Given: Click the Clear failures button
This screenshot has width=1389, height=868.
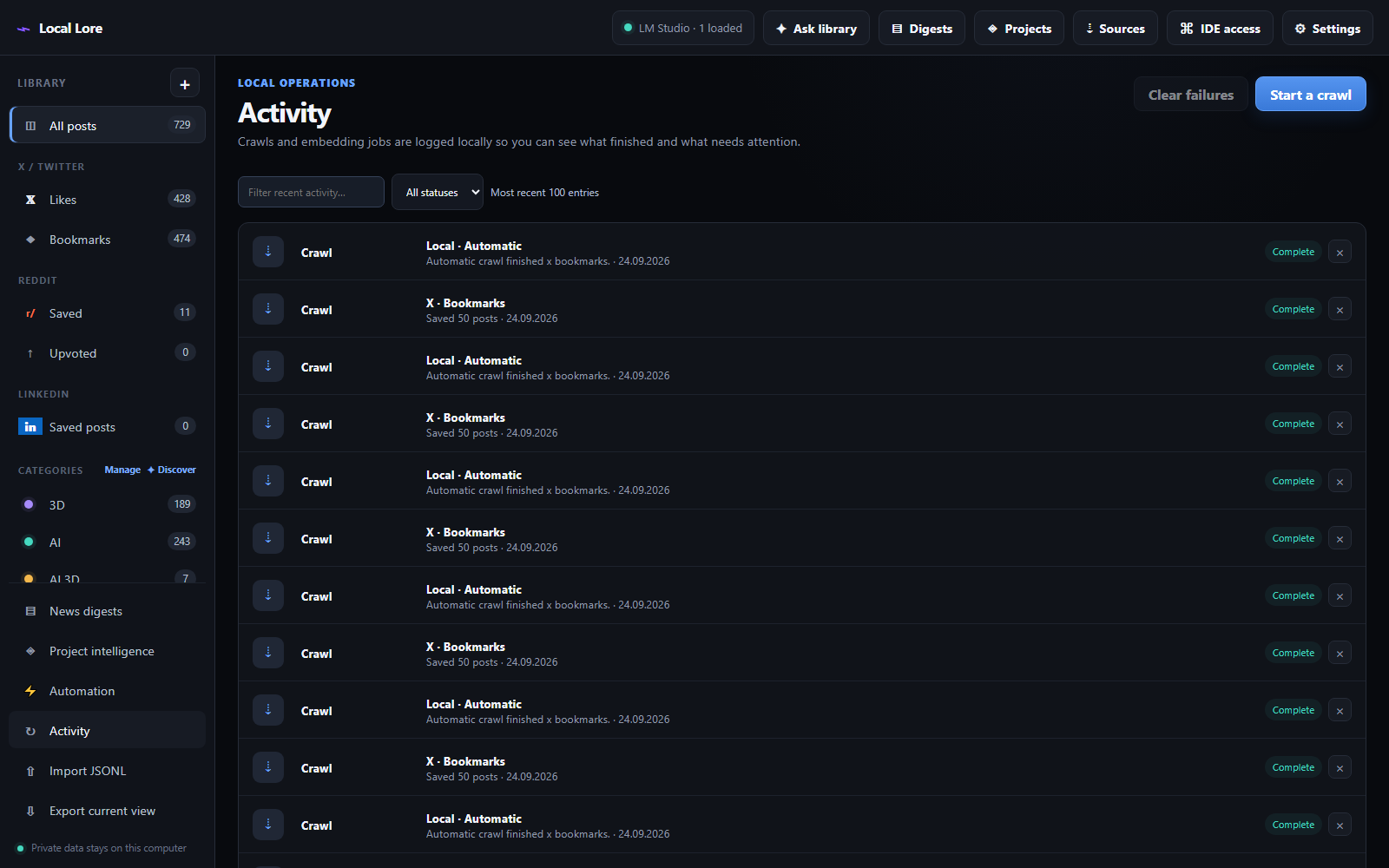Looking at the screenshot, I should tap(1191, 95).
